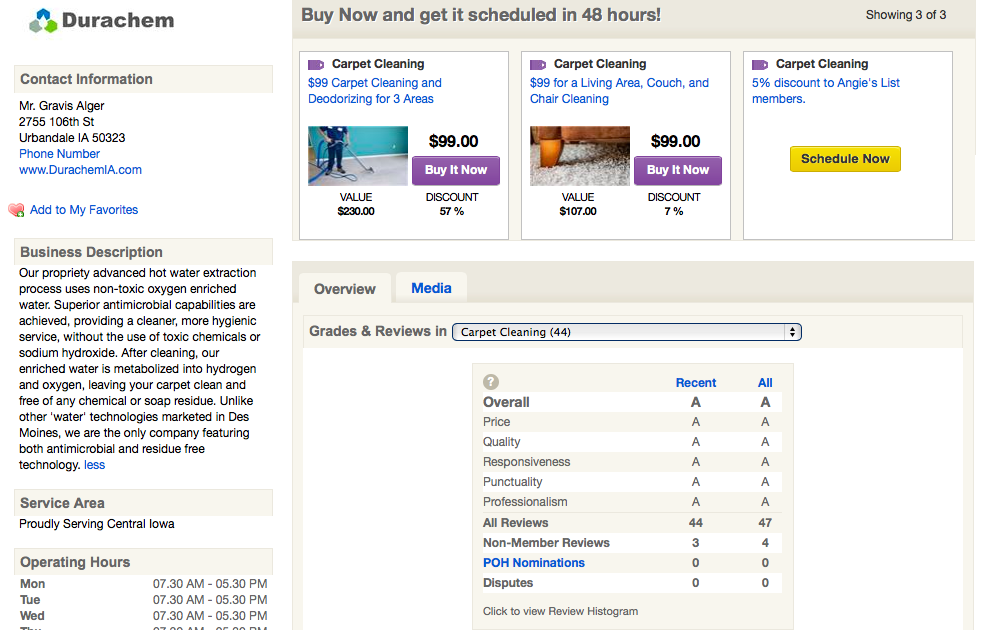Screen dimensions: 989x630
Task: Click the 'All Reviews' recent count 44
Action: [x=696, y=523]
